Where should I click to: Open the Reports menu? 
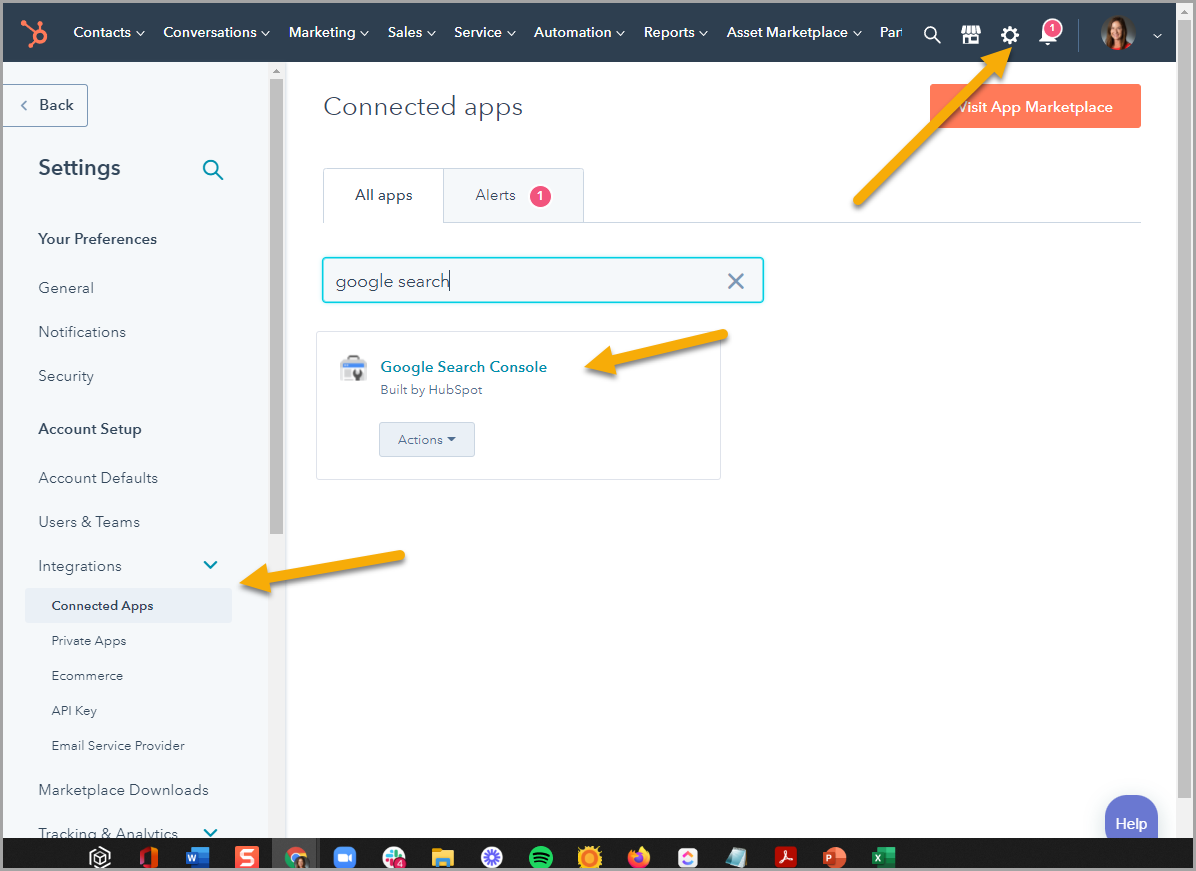coord(676,33)
